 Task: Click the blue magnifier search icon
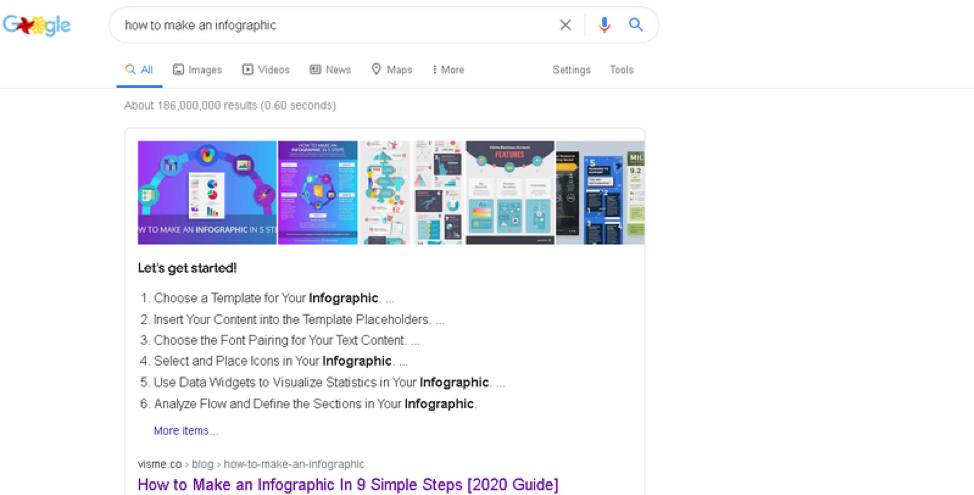635,25
